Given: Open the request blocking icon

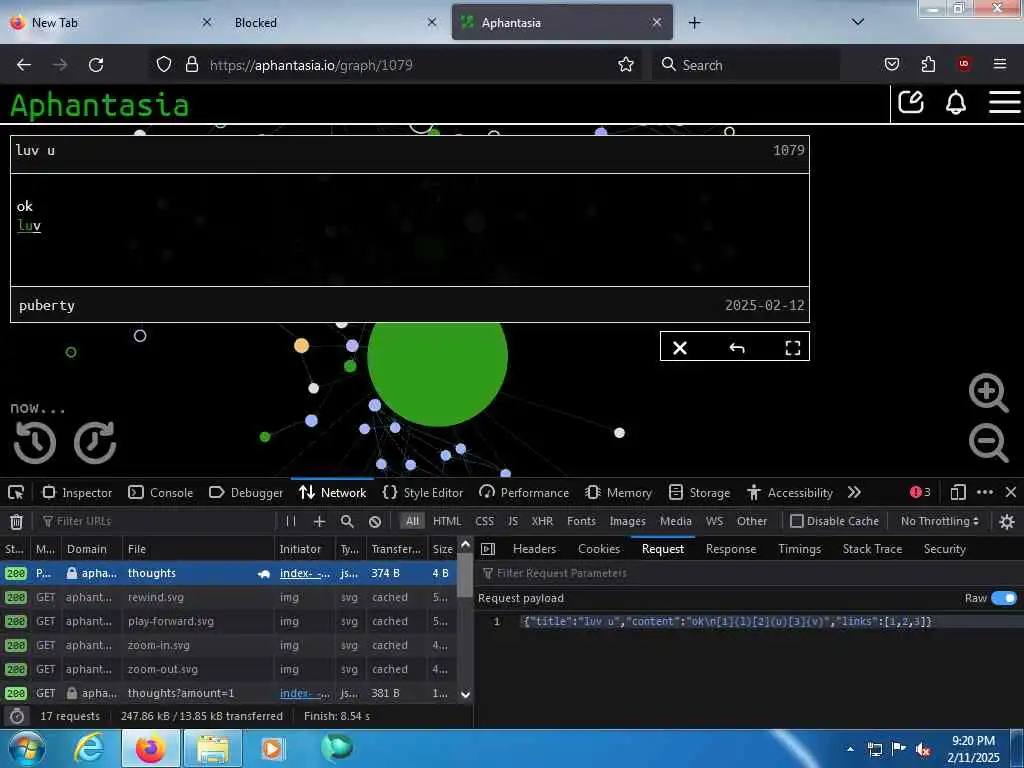Looking at the screenshot, I should (375, 521).
